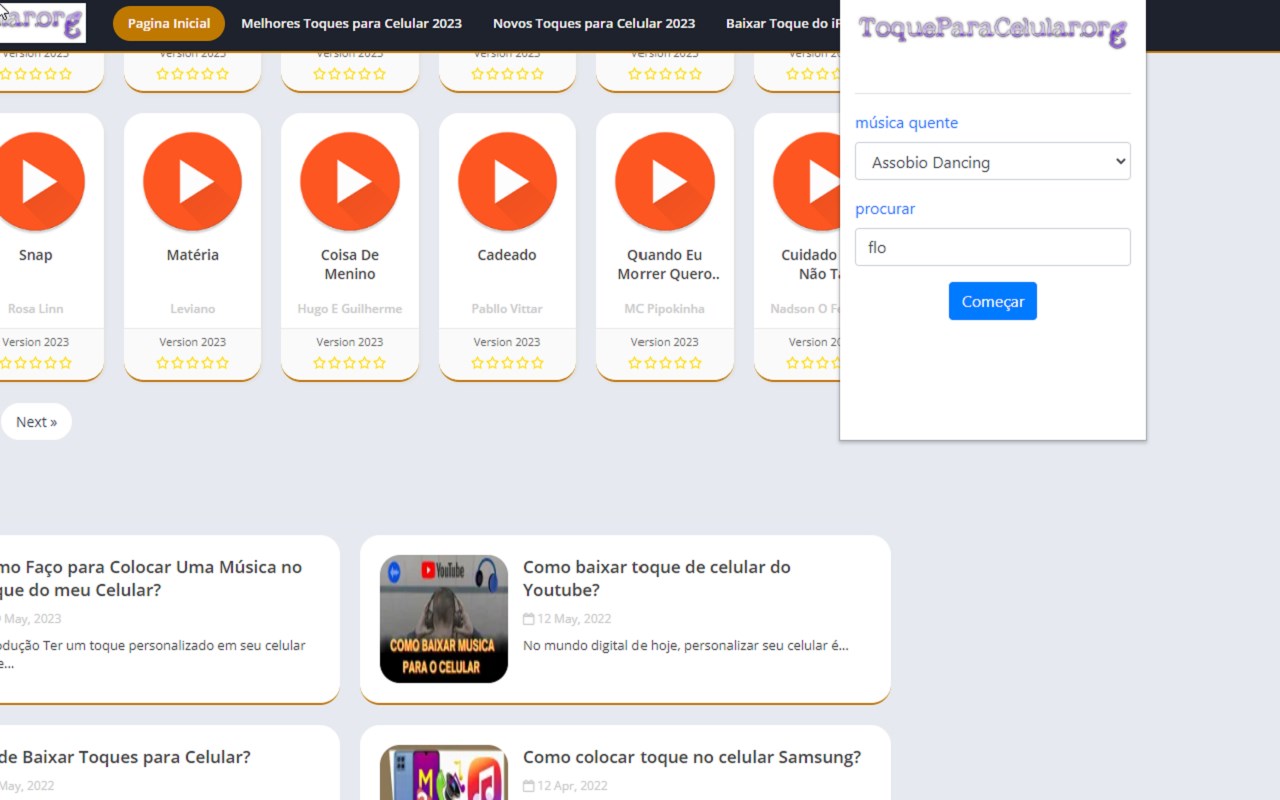Open the Snap song title
Viewport: 1280px width, 800px height.
click(36, 255)
